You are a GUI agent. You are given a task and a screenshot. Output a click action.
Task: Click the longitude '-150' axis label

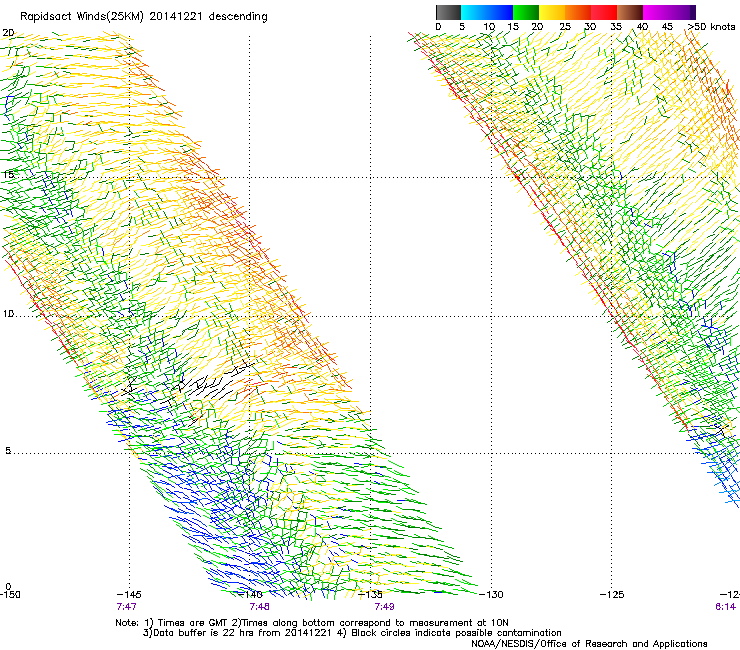pos(10,595)
